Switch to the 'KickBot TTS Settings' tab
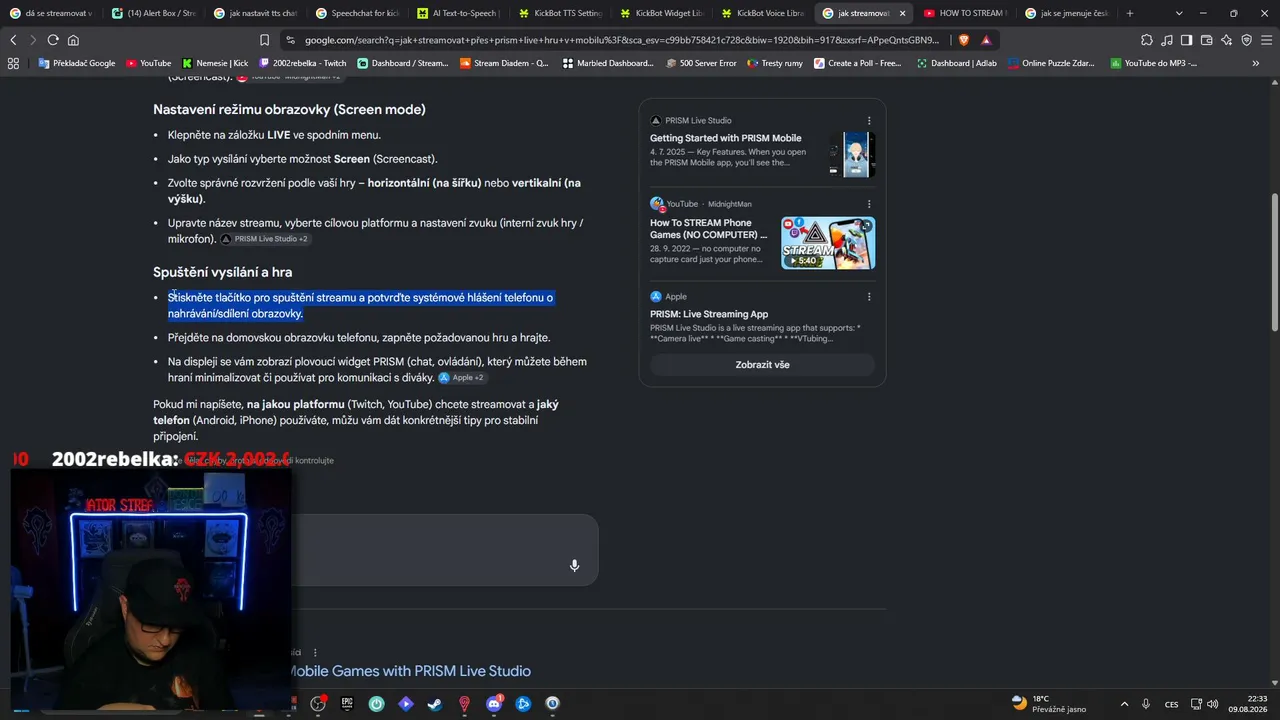This screenshot has height=720, width=1280. 561,13
